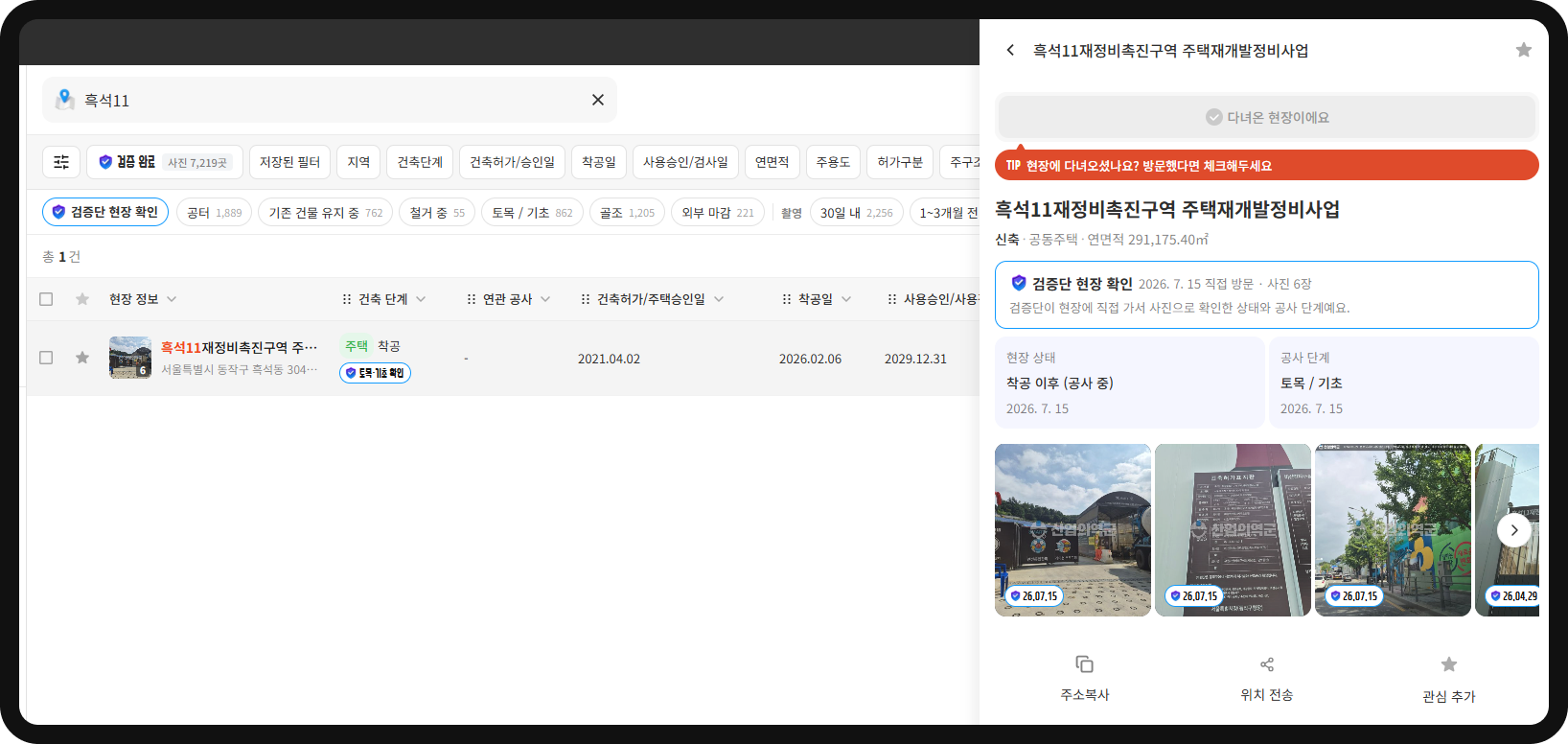Click the 토목·기초 확인 badge in row

375,373
